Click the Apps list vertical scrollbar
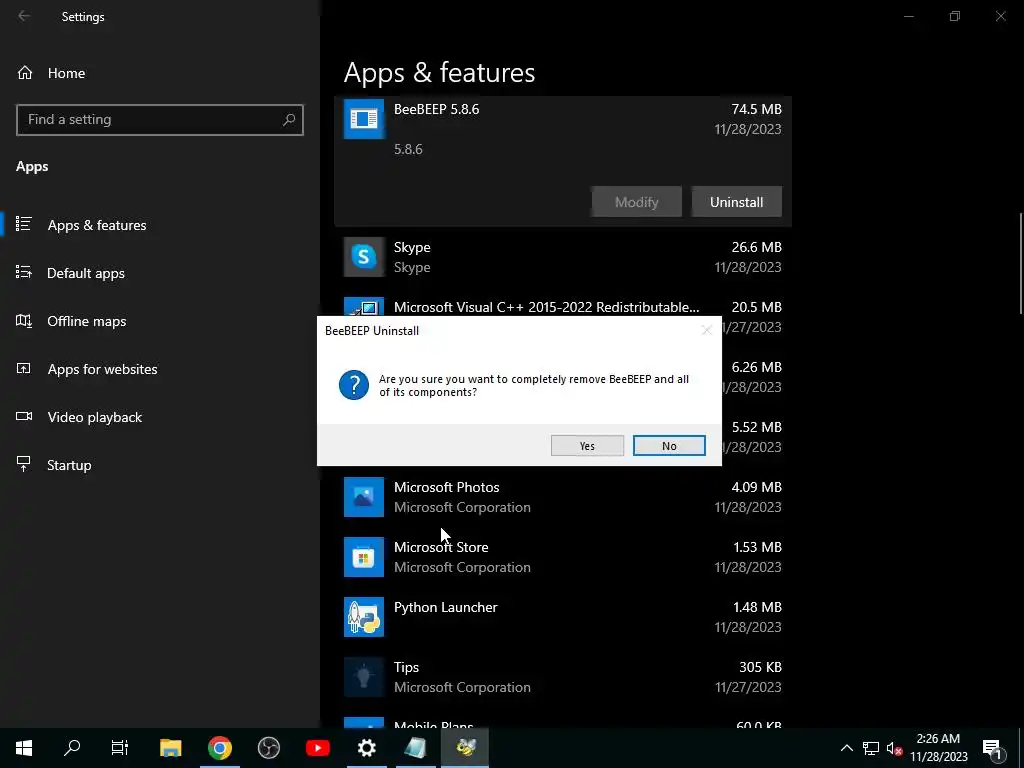This screenshot has height=768, width=1024. [x=1020, y=264]
